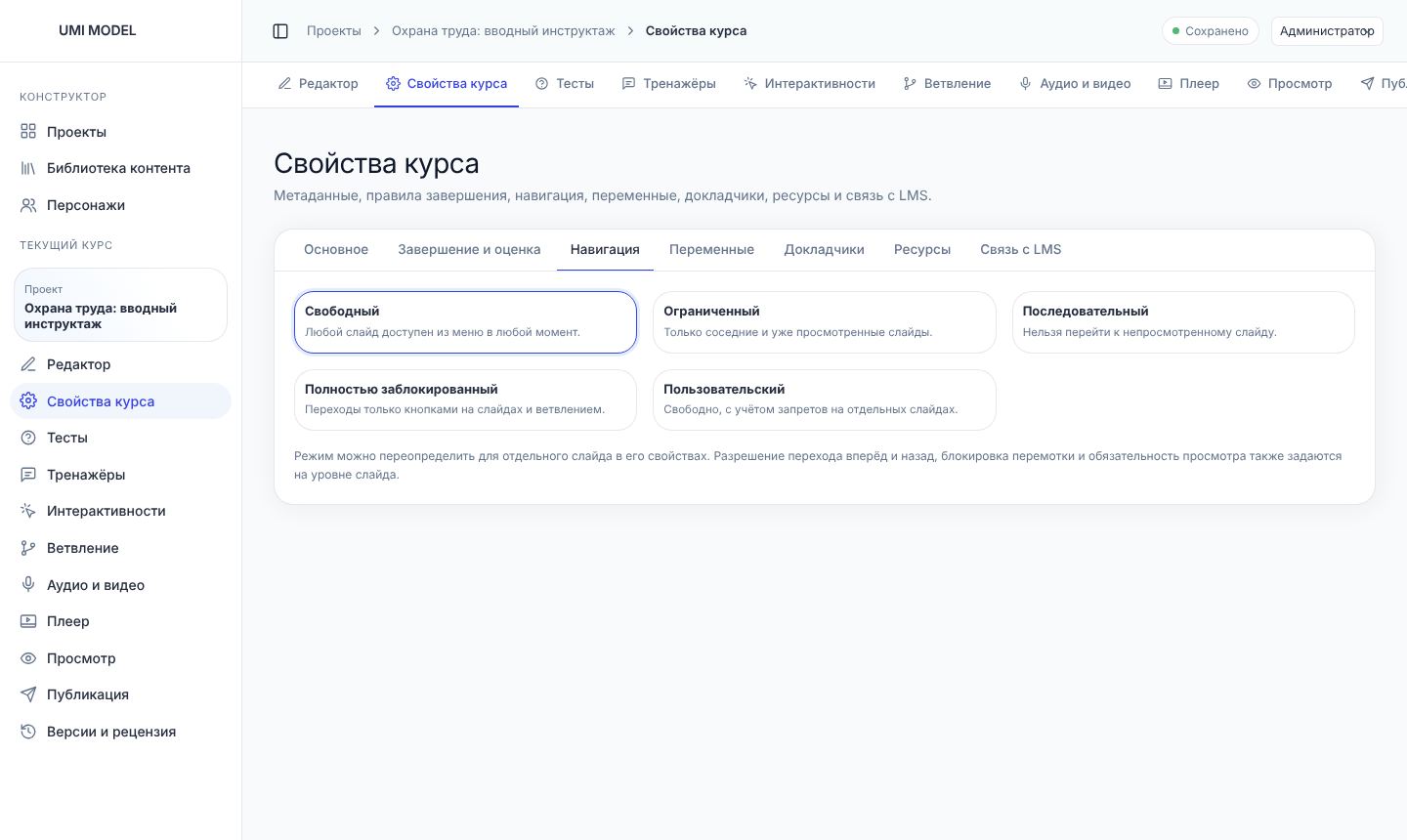
Task: Open Интерактивности from the sidebar
Action: tap(120, 511)
